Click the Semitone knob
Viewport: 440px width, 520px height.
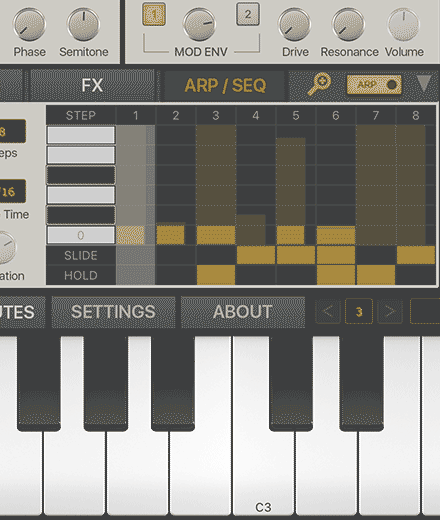[84, 25]
